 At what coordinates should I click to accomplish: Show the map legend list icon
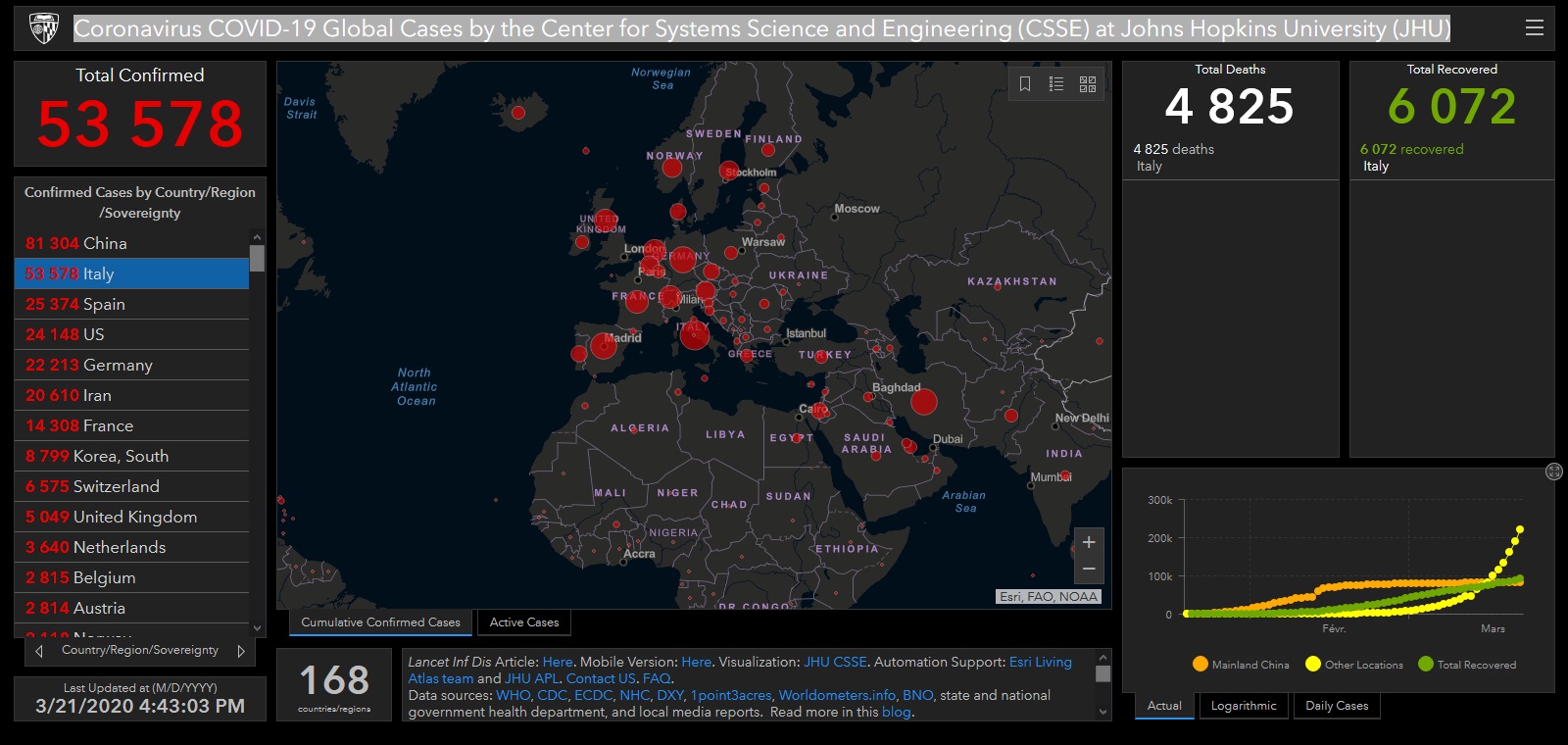click(x=1056, y=84)
